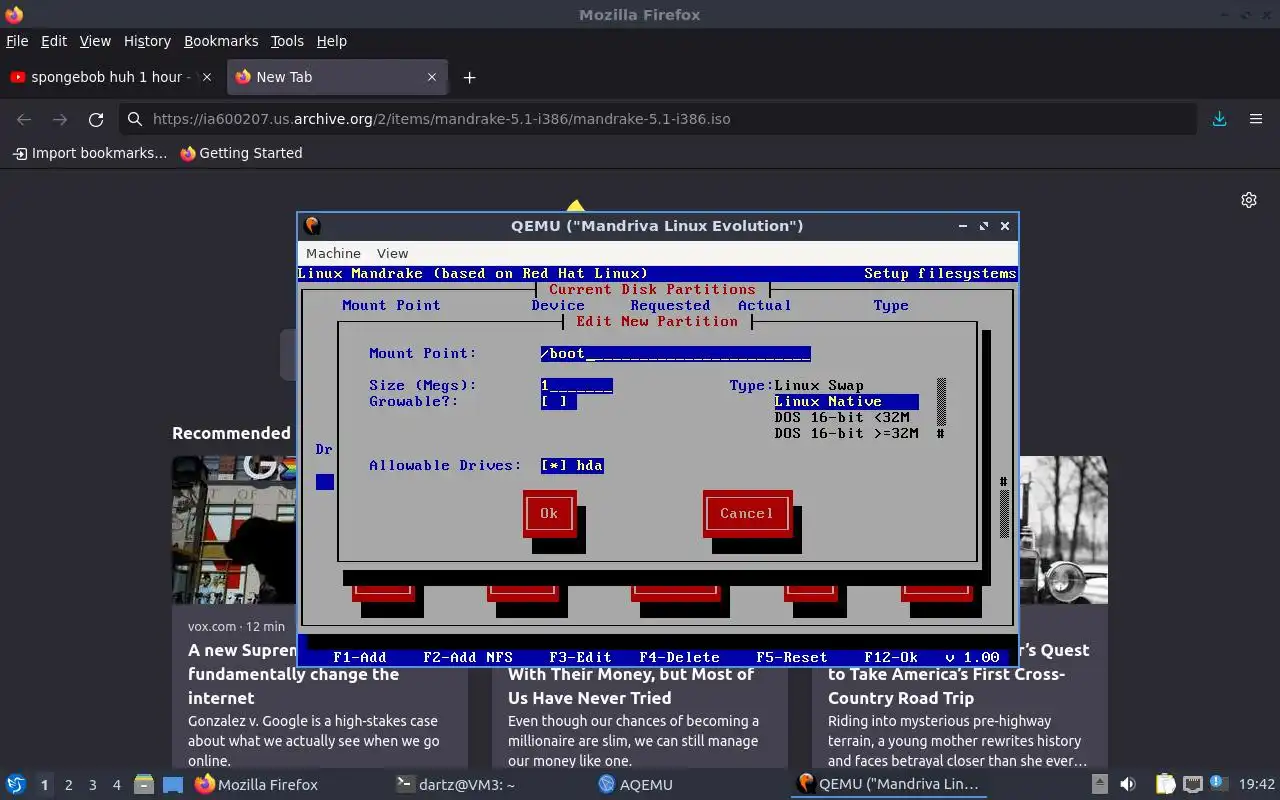Click the volume speaker tray icon

pyautogui.click(x=1127, y=785)
